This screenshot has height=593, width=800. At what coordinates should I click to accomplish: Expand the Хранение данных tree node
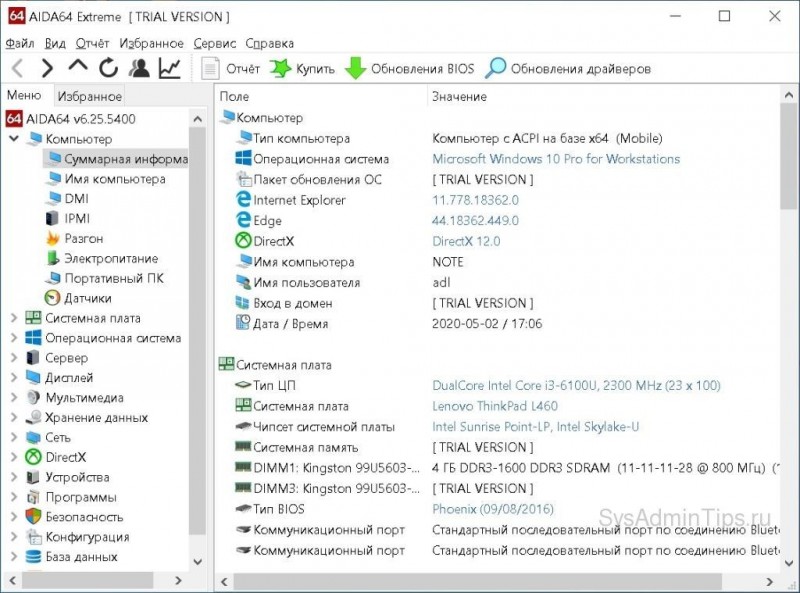[14, 417]
